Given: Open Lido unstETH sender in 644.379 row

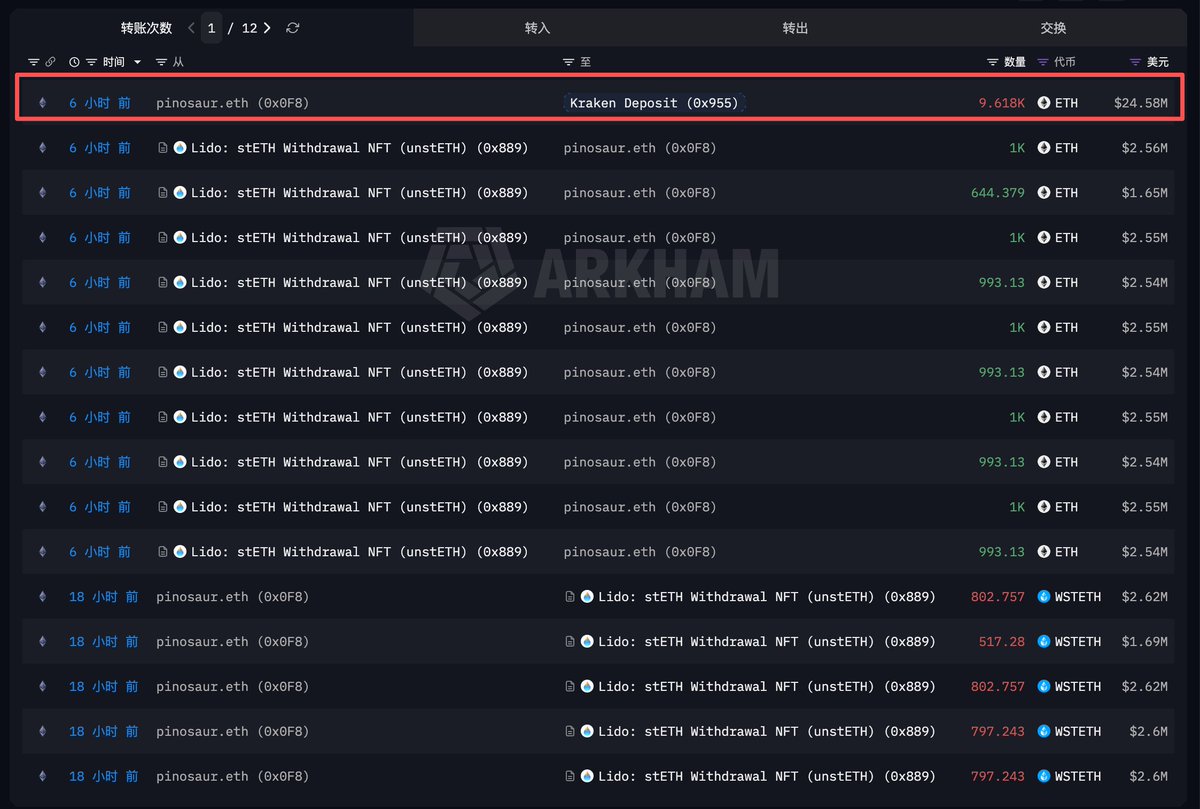Looking at the screenshot, I should [359, 193].
